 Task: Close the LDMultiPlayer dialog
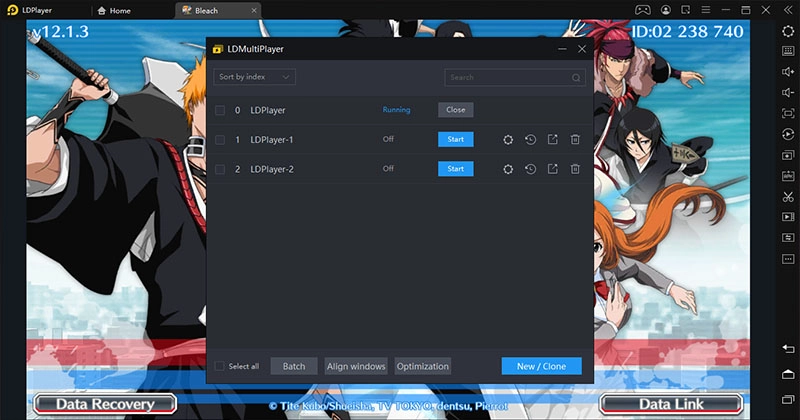click(x=582, y=49)
